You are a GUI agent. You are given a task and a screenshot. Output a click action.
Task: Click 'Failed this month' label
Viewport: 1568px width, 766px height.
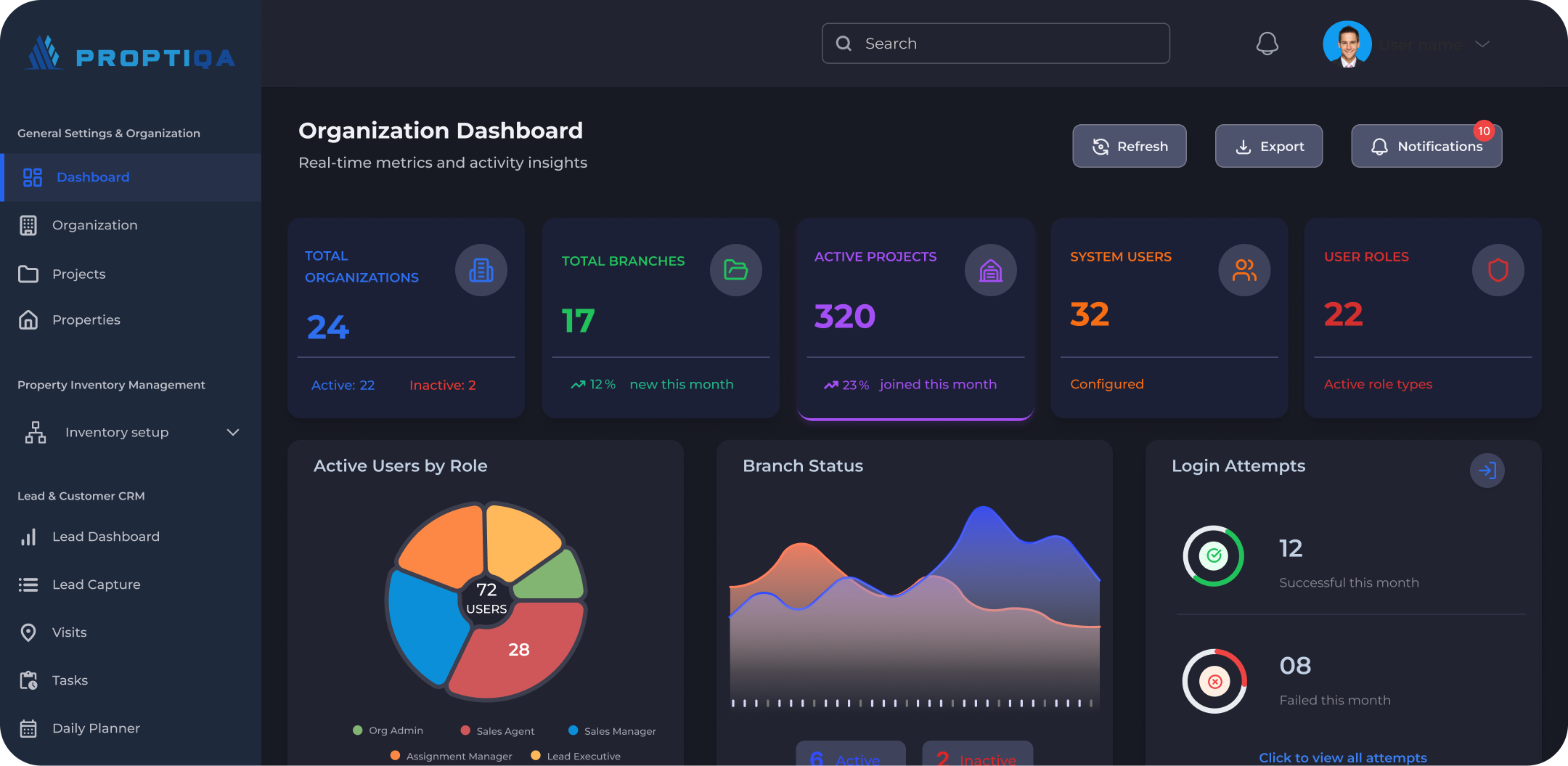point(1335,700)
